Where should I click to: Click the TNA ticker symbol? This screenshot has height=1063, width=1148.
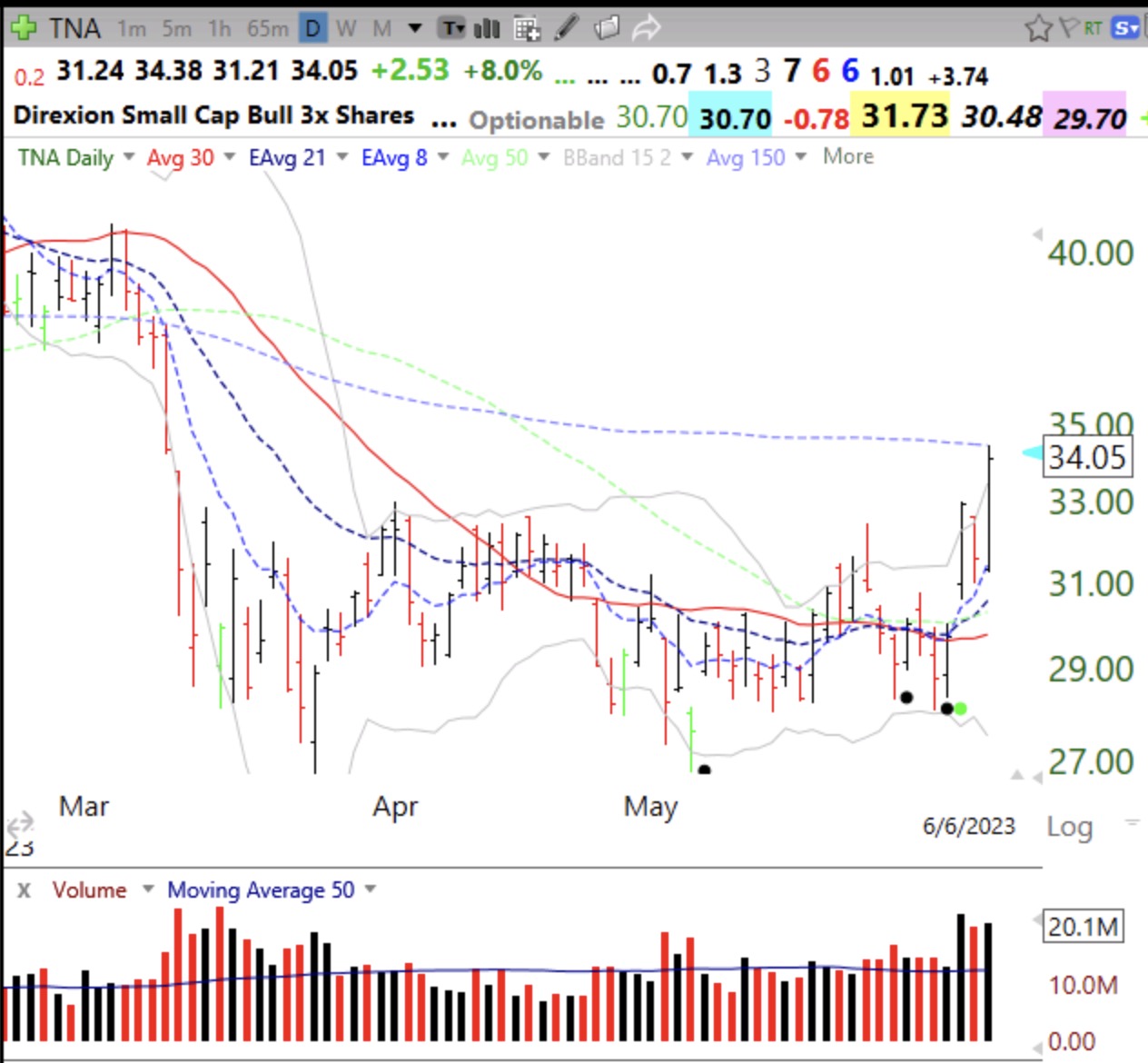click(x=74, y=29)
